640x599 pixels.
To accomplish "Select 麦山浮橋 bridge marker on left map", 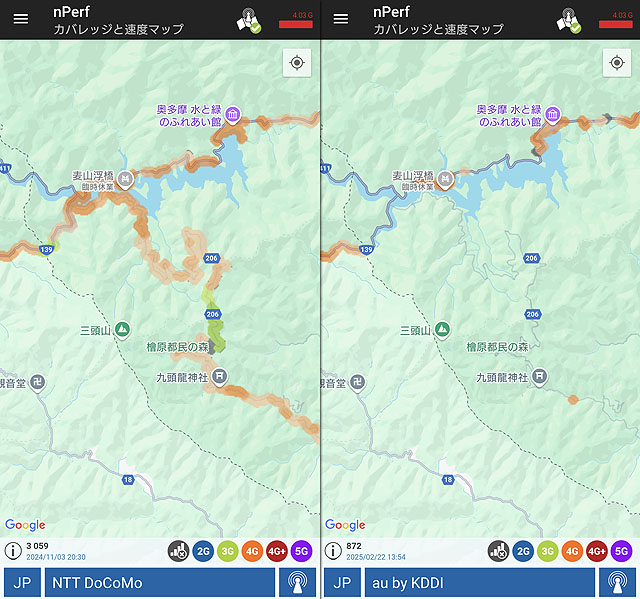I will (125, 180).
